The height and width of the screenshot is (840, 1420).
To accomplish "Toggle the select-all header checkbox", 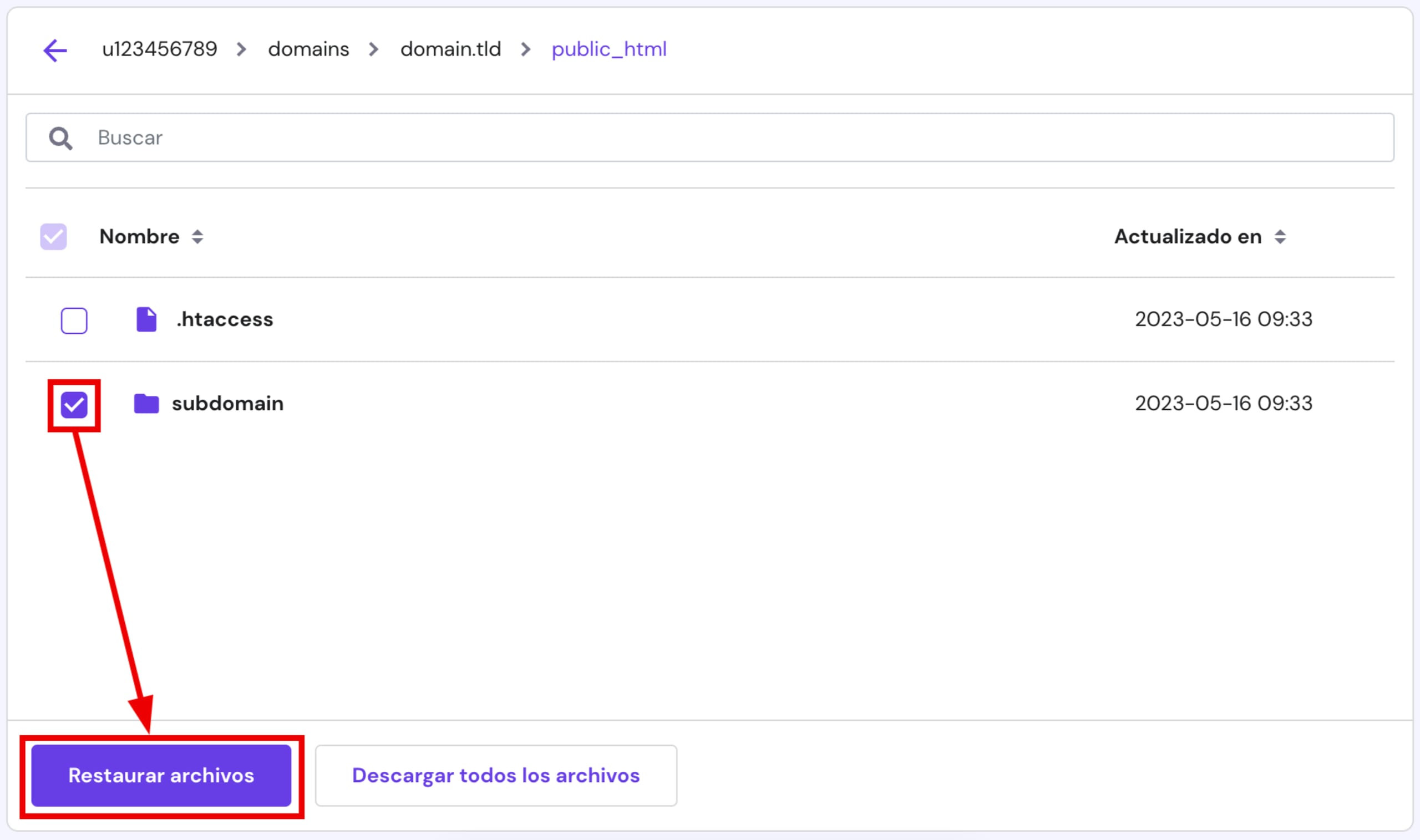I will [53, 237].
